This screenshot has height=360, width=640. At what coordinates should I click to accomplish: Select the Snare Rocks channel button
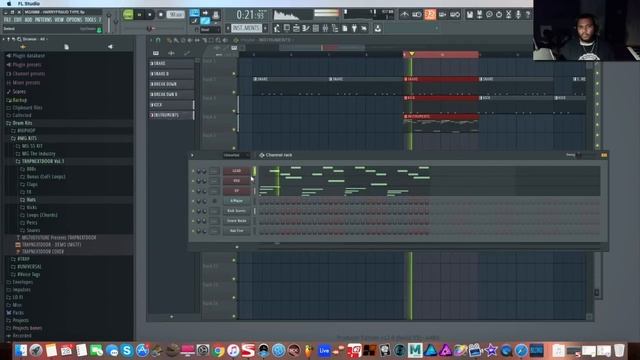click(x=237, y=221)
